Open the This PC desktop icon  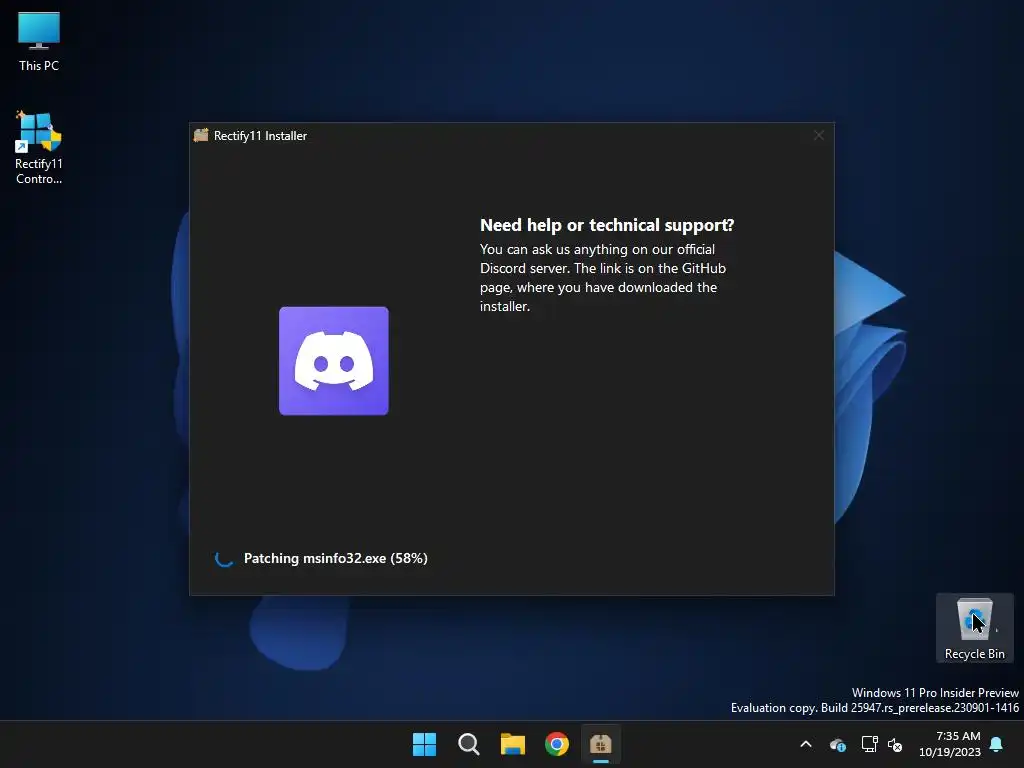click(x=39, y=42)
